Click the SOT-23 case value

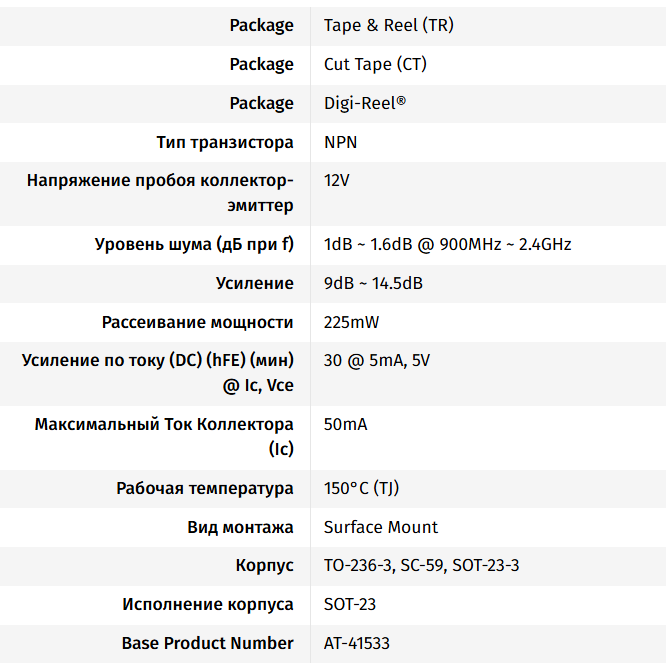click(x=350, y=605)
